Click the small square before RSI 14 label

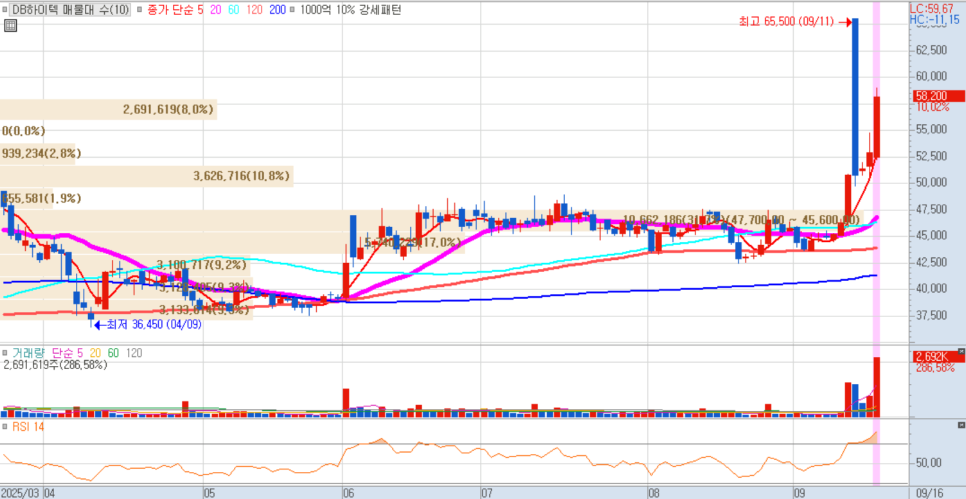point(5,427)
